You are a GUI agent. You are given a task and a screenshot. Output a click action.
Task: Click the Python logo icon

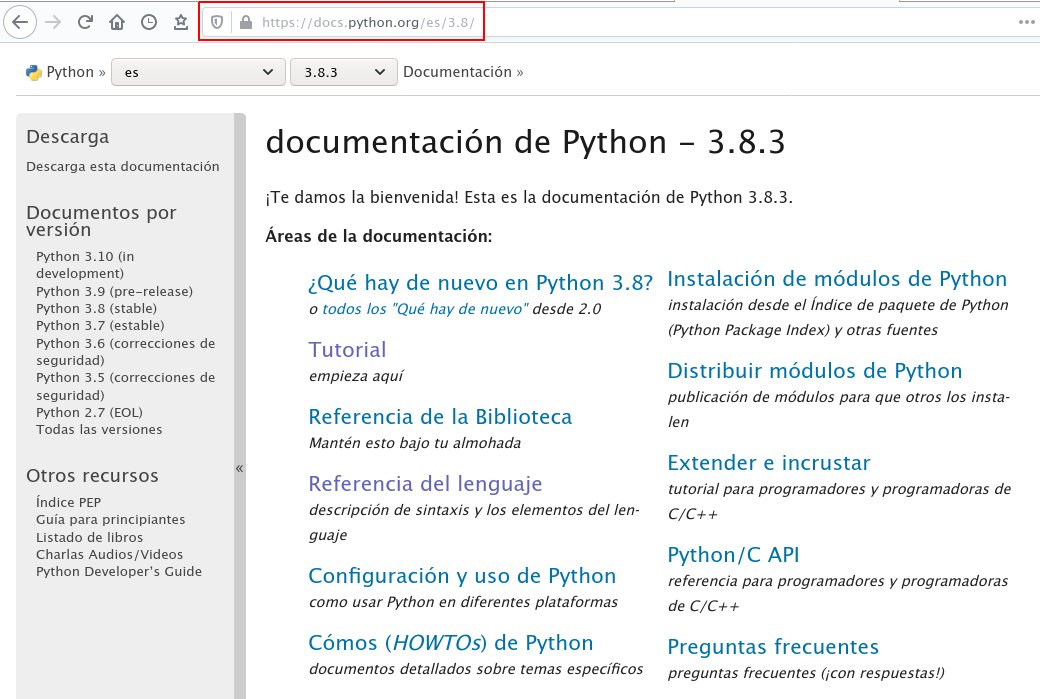tap(33, 72)
